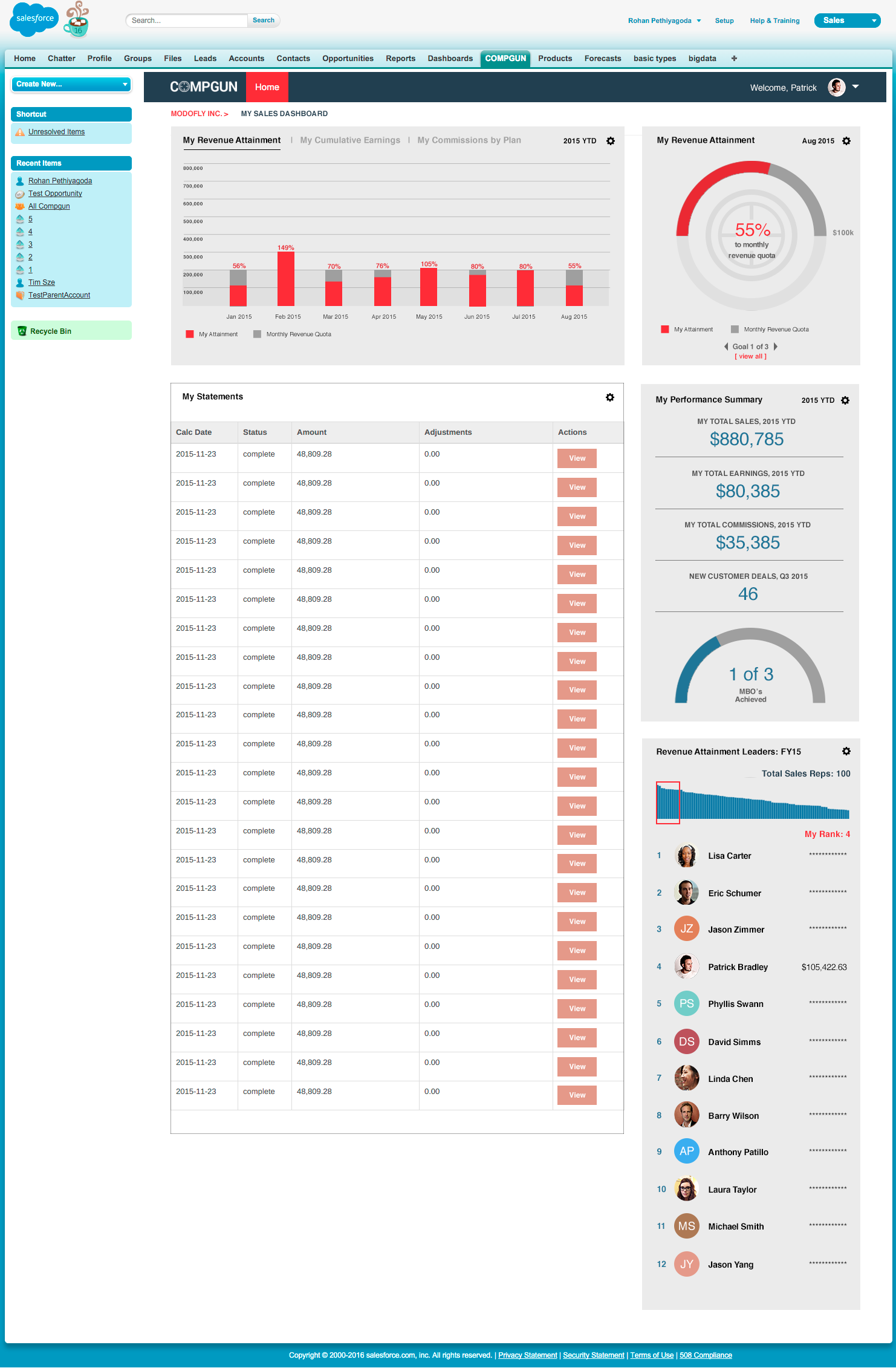Go to next goal arrow
Screen dimensions: 896x1368
(776, 347)
